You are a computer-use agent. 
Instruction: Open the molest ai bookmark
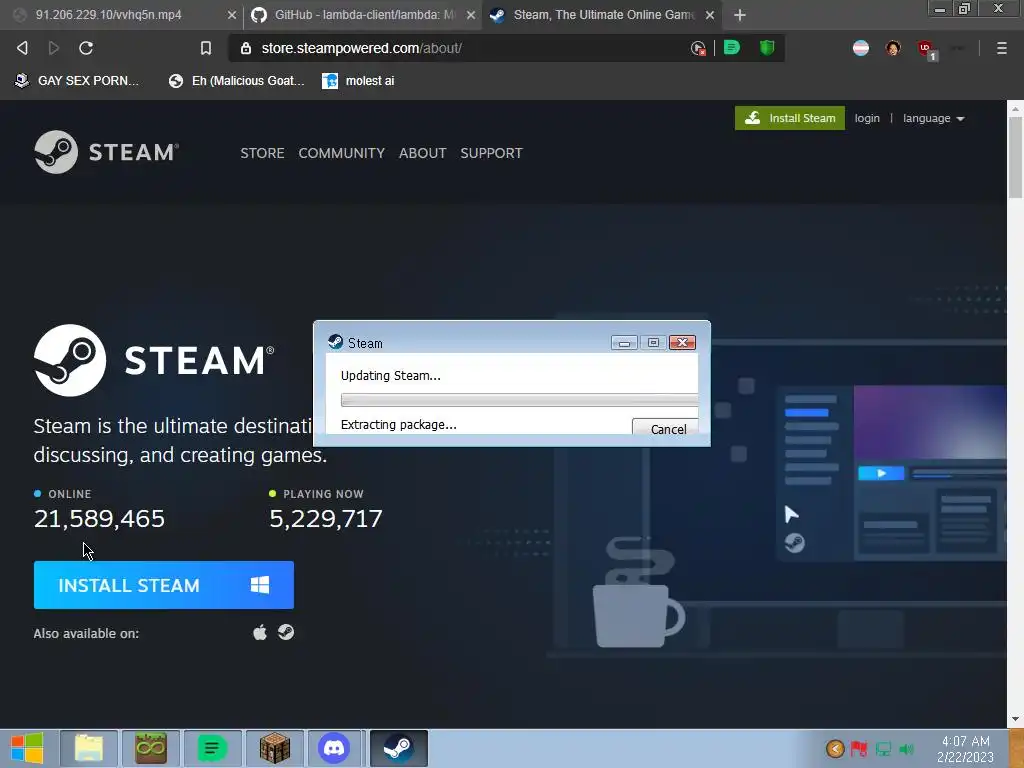359,81
